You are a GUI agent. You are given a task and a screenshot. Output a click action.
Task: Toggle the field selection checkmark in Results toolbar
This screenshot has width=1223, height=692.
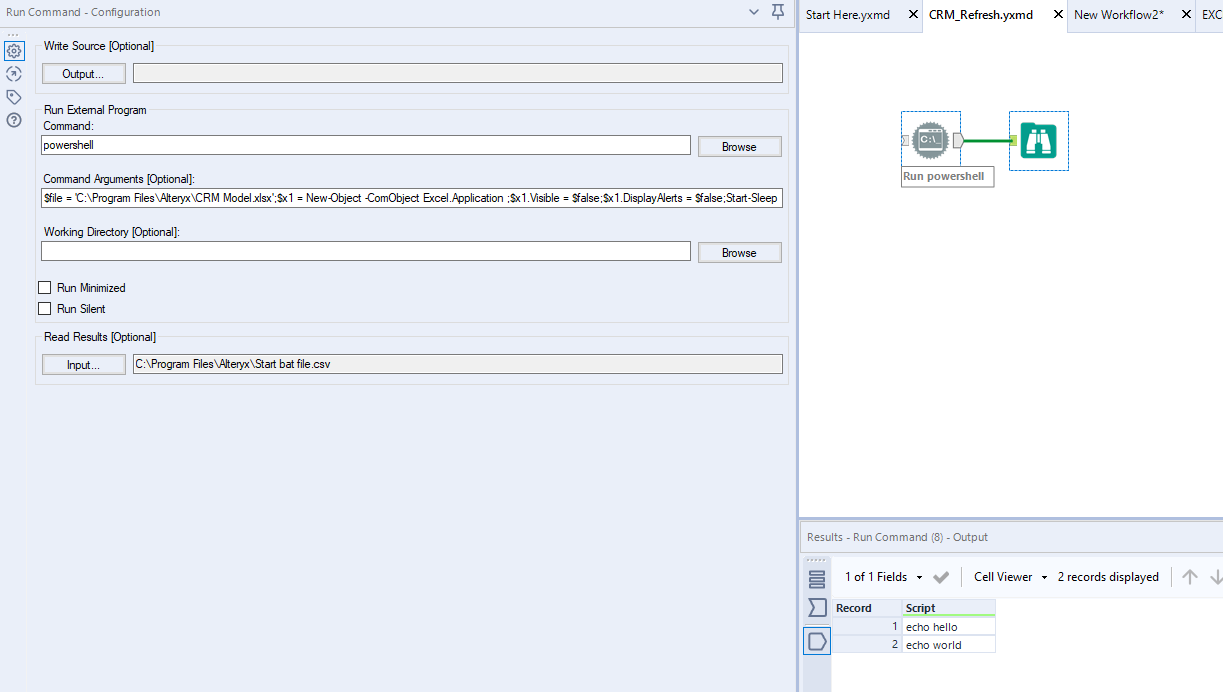coord(940,577)
